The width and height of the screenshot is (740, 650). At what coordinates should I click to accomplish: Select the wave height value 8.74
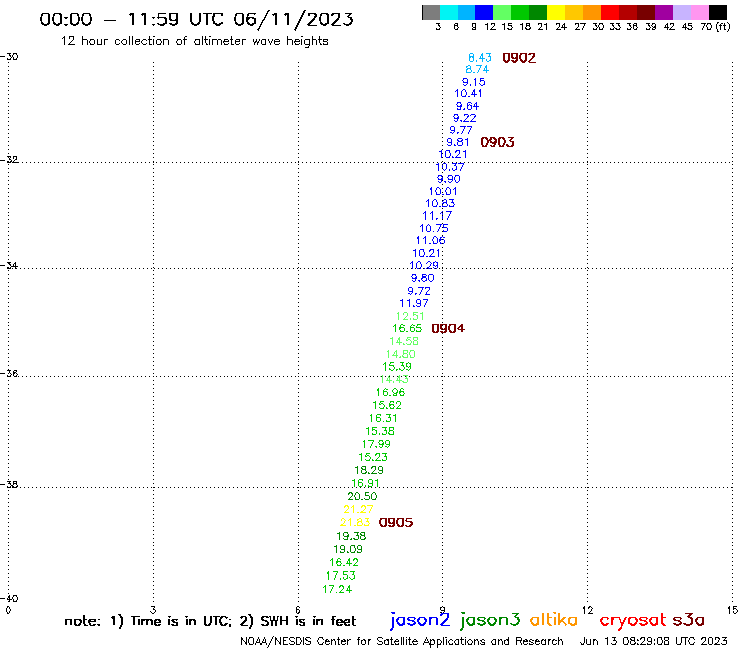point(477,69)
